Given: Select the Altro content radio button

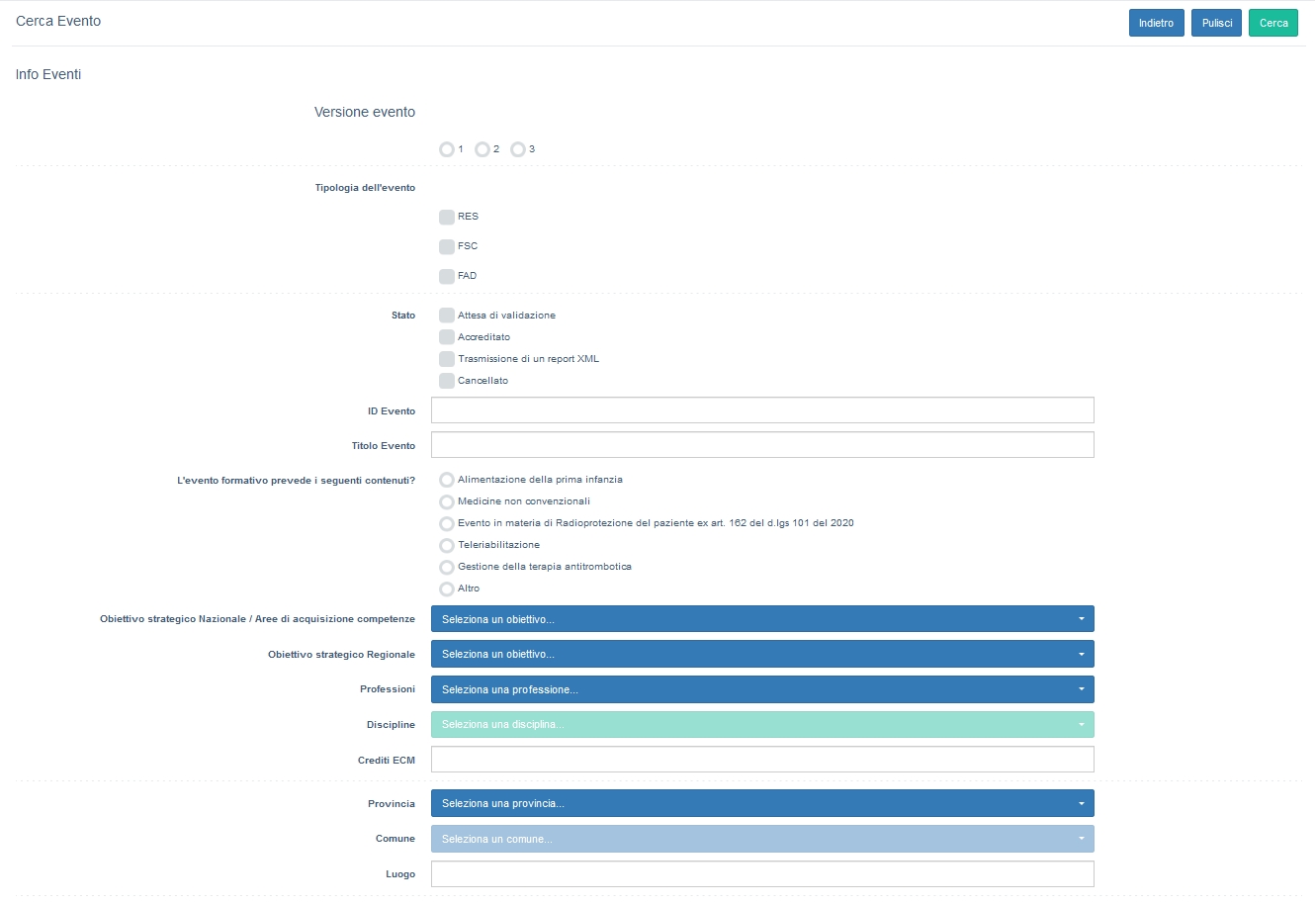Looking at the screenshot, I should point(447,589).
